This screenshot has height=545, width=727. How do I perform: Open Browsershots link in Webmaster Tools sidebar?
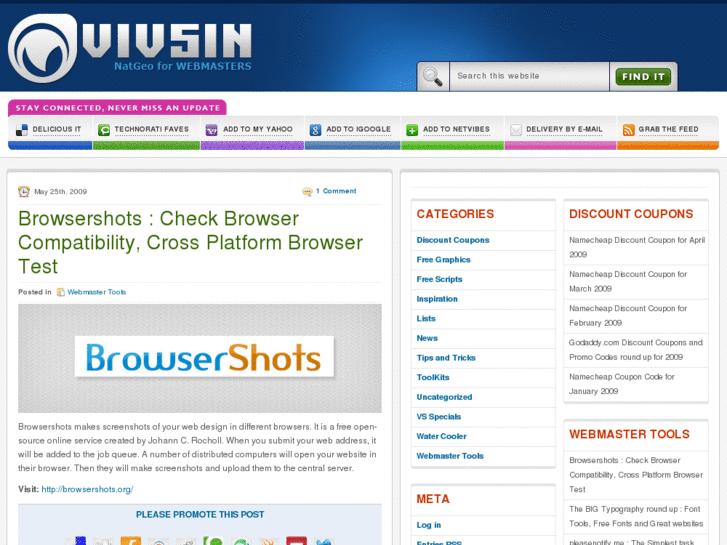(636, 475)
